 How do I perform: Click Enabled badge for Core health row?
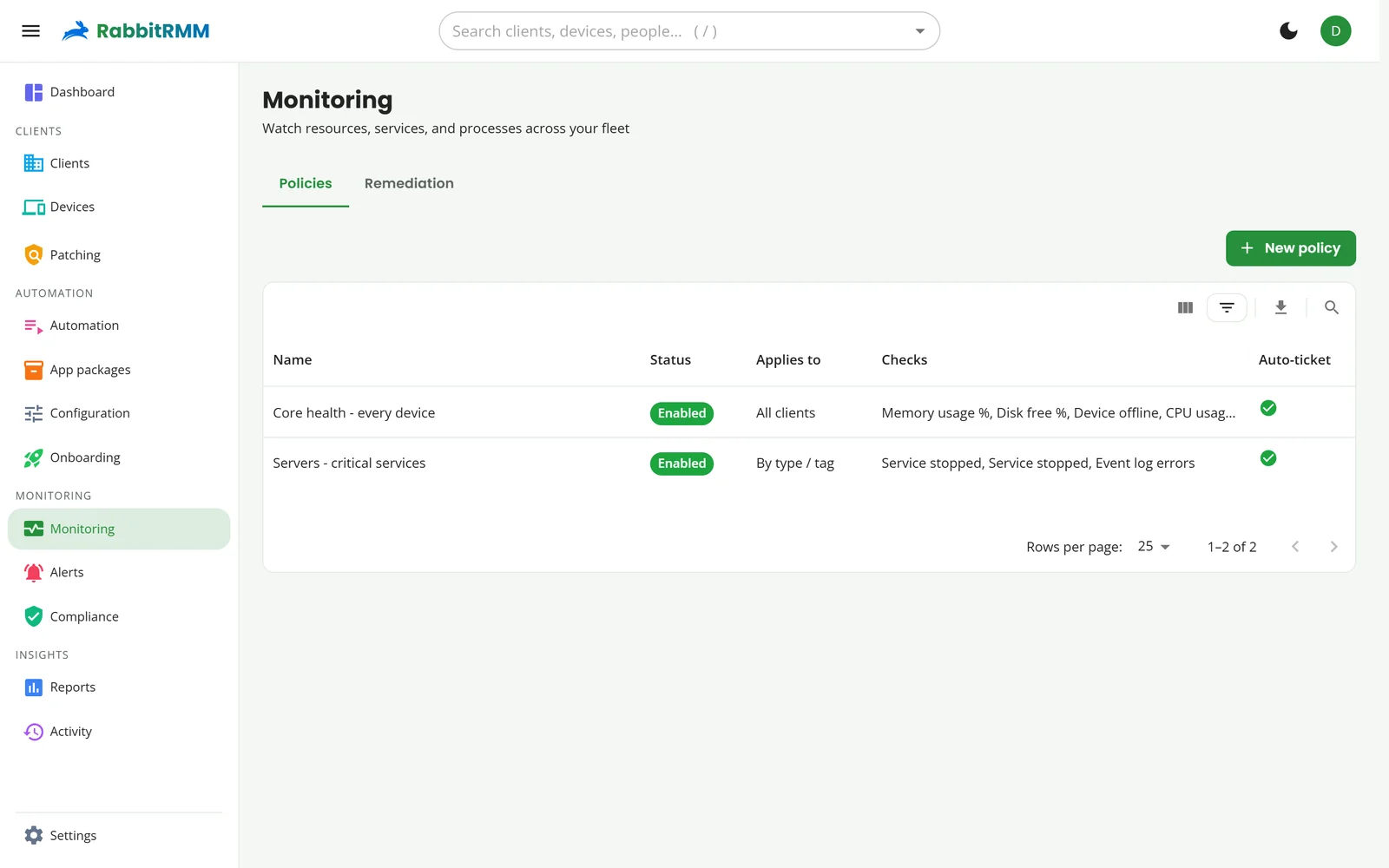coord(681,413)
